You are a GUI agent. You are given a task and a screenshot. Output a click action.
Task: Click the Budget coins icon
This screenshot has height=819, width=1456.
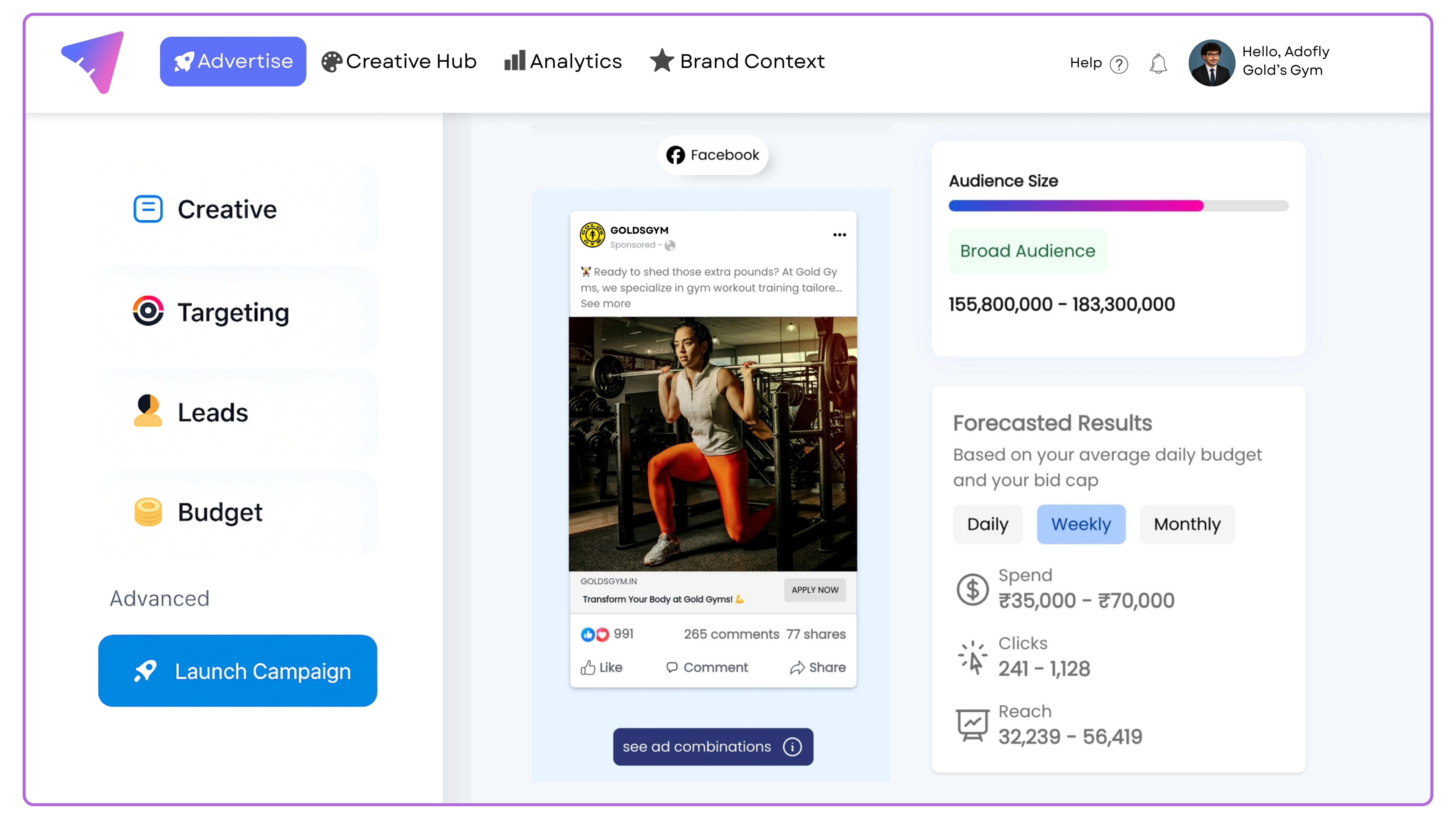click(148, 512)
